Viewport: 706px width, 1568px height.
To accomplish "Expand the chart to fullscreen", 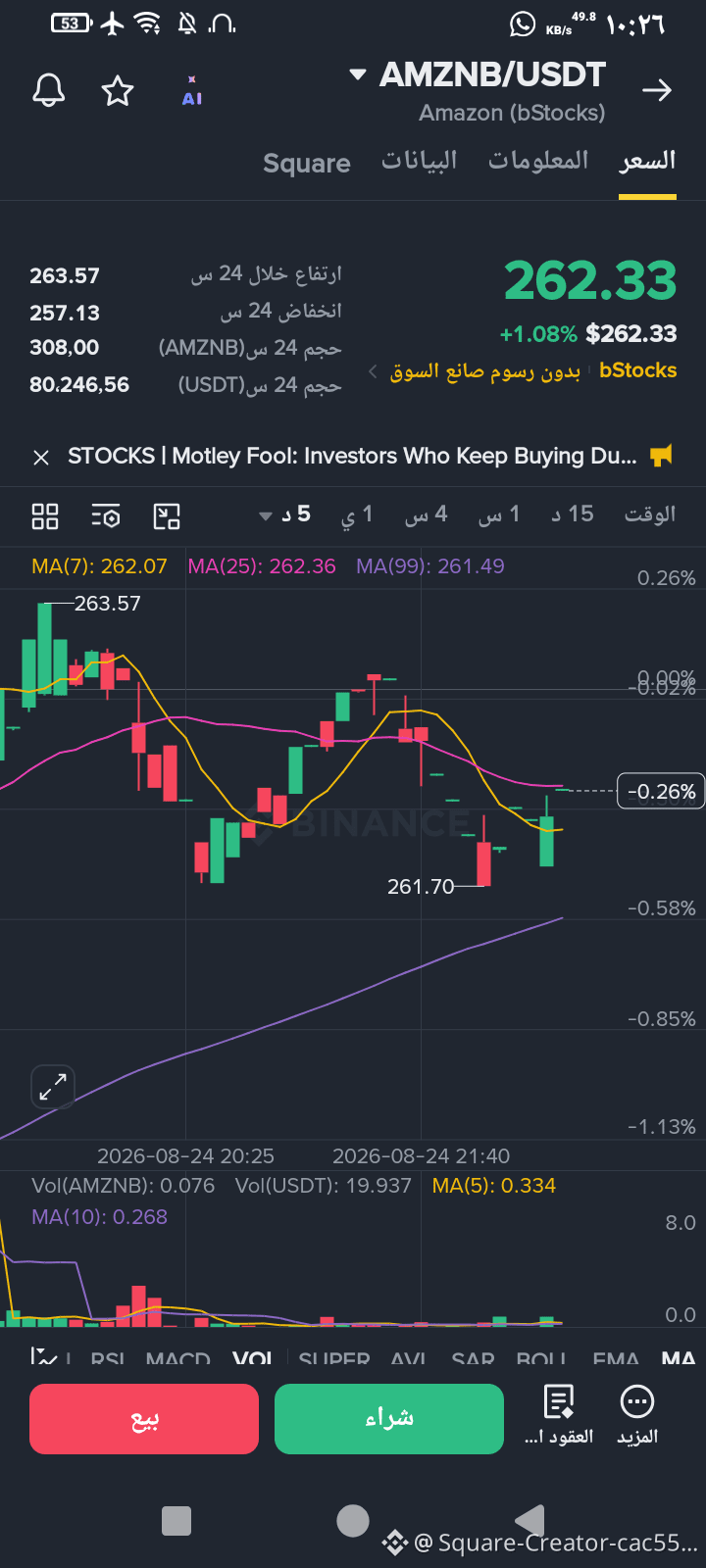I will (x=53, y=1087).
